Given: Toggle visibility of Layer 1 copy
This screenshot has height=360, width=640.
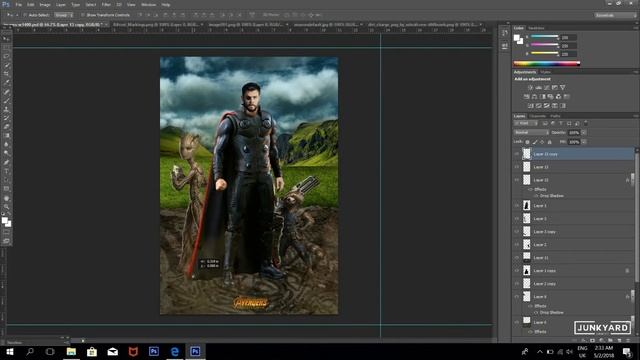Looking at the screenshot, I should click(517, 271).
